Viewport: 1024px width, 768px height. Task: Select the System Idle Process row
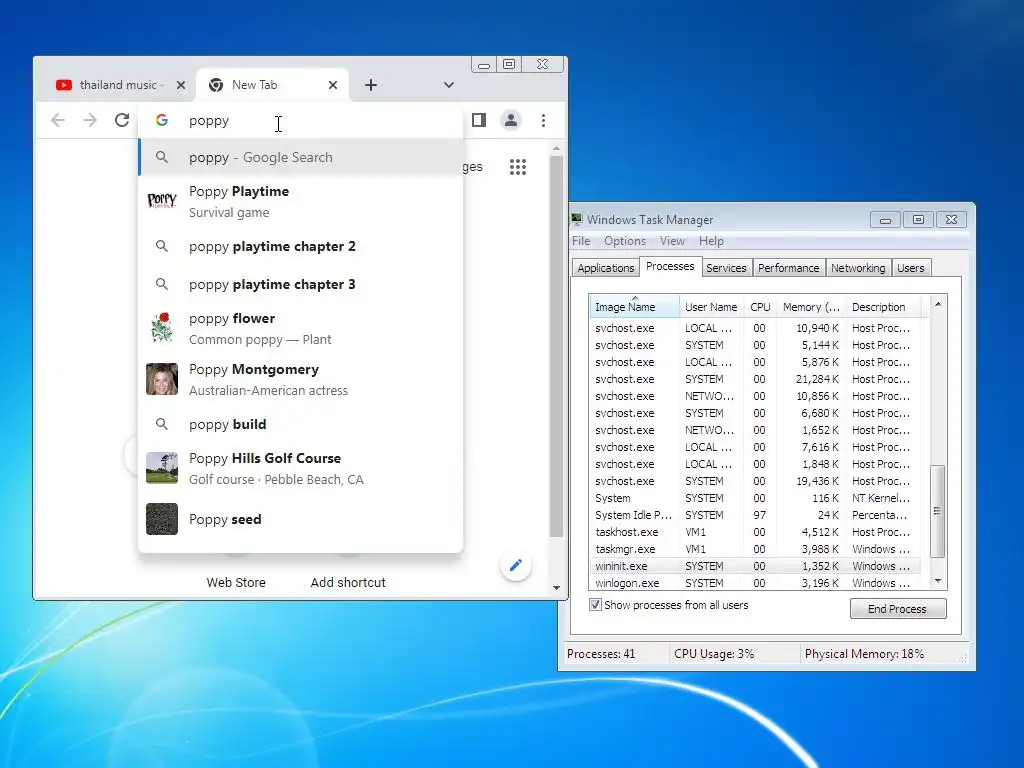(756, 515)
